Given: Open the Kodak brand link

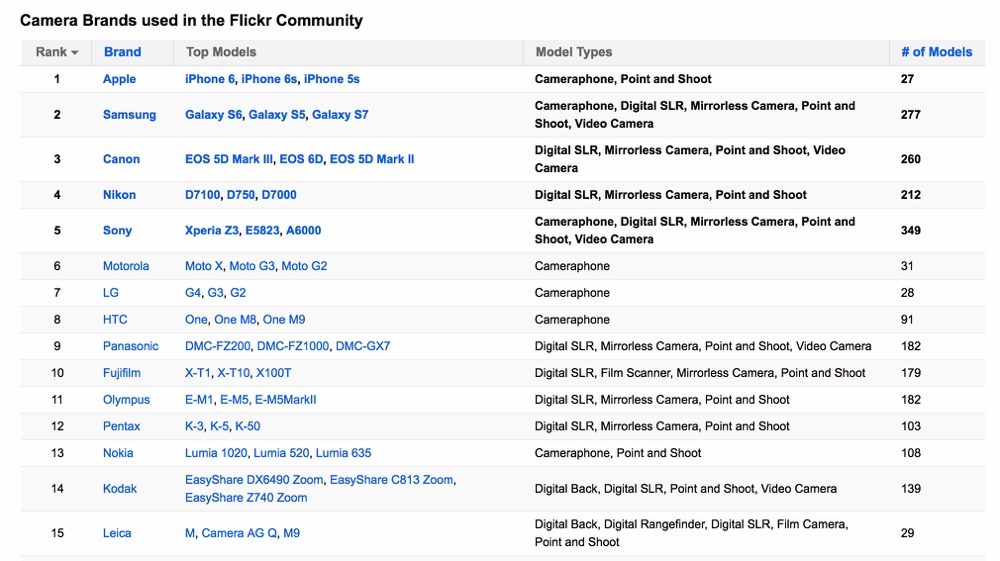Looking at the screenshot, I should coord(120,489).
